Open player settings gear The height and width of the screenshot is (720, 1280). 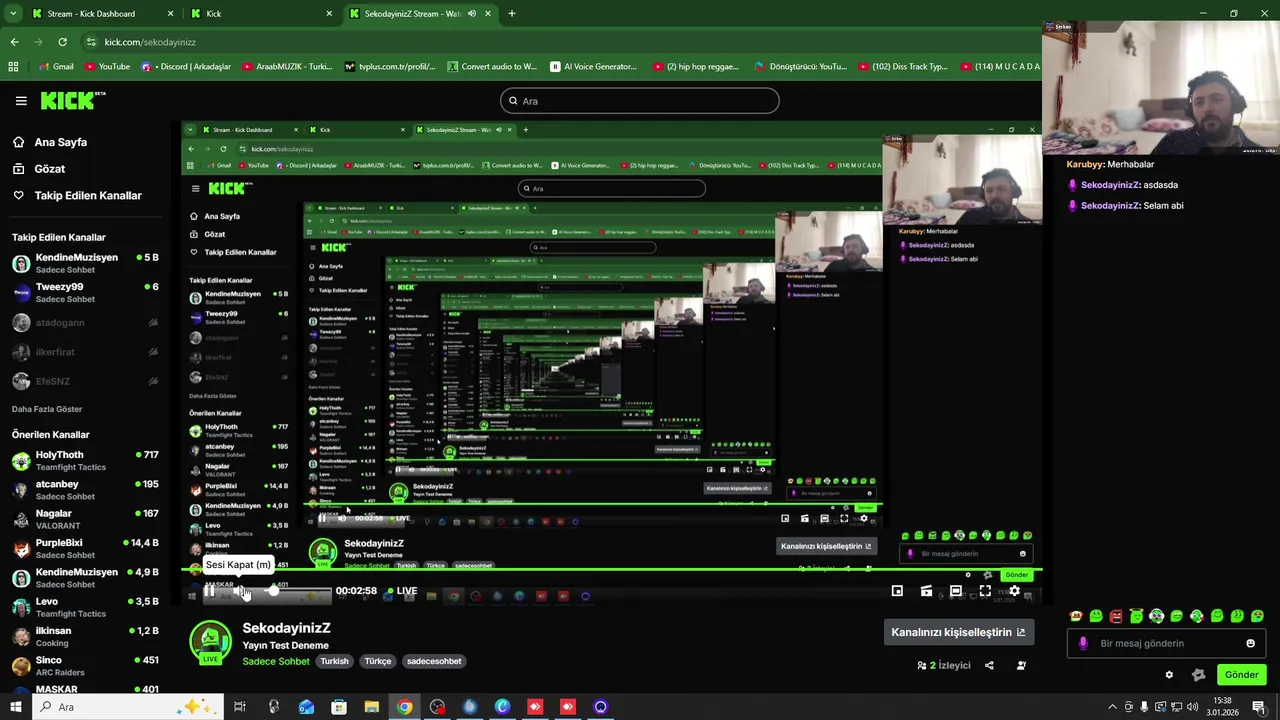(1014, 591)
